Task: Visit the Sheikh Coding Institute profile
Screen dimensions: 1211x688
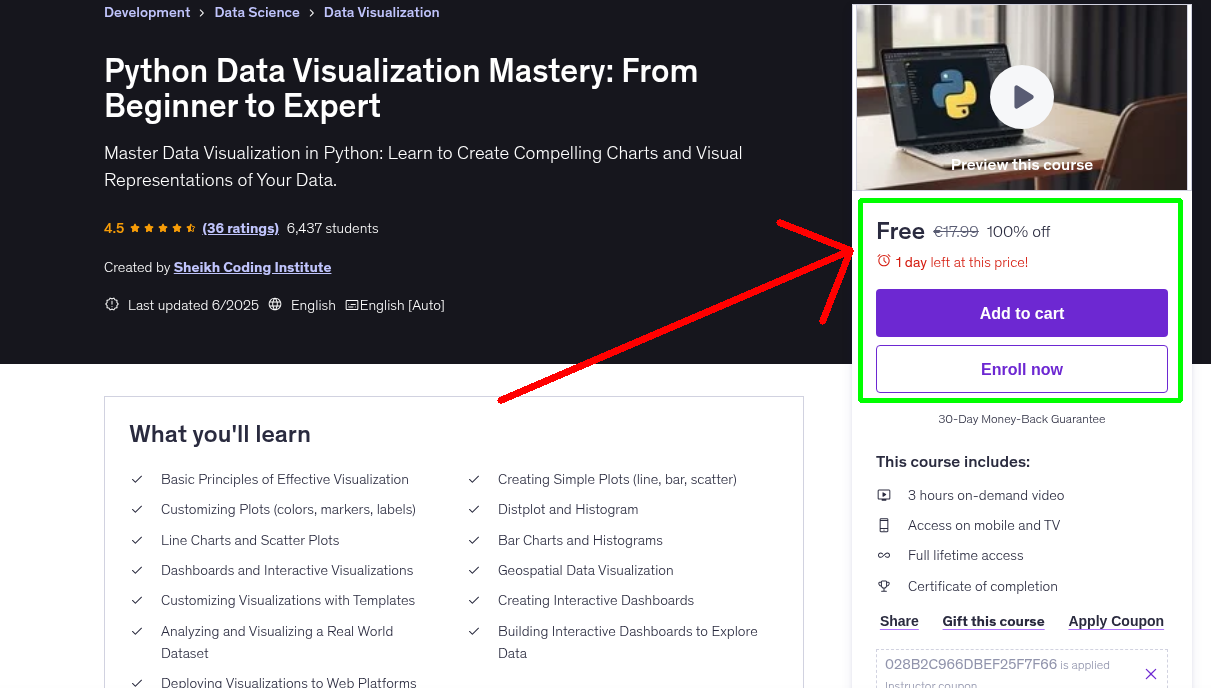Action: (x=252, y=267)
